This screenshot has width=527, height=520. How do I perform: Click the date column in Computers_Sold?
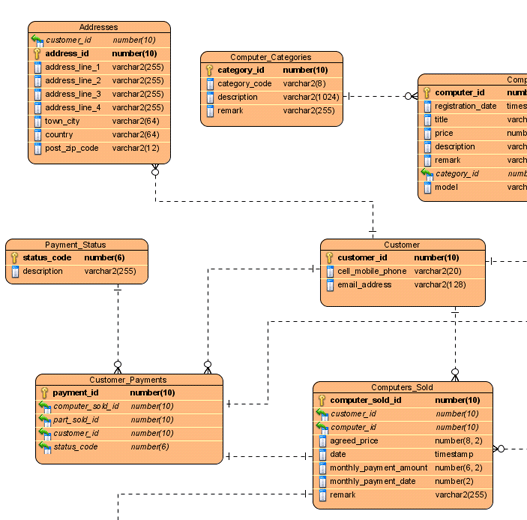tap(338, 454)
